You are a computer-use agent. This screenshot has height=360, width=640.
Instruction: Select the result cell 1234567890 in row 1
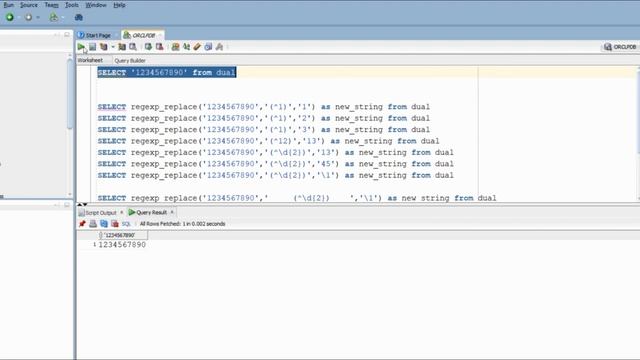(122, 244)
